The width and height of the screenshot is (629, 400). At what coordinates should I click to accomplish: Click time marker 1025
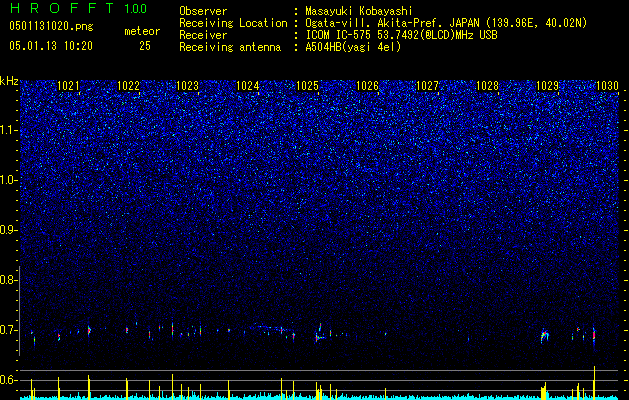coord(308,86)
